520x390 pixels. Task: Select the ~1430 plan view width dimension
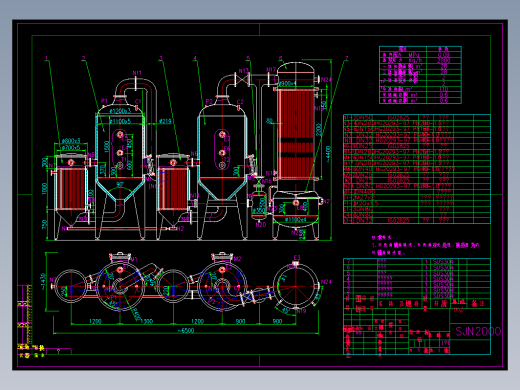click(43, 282)
